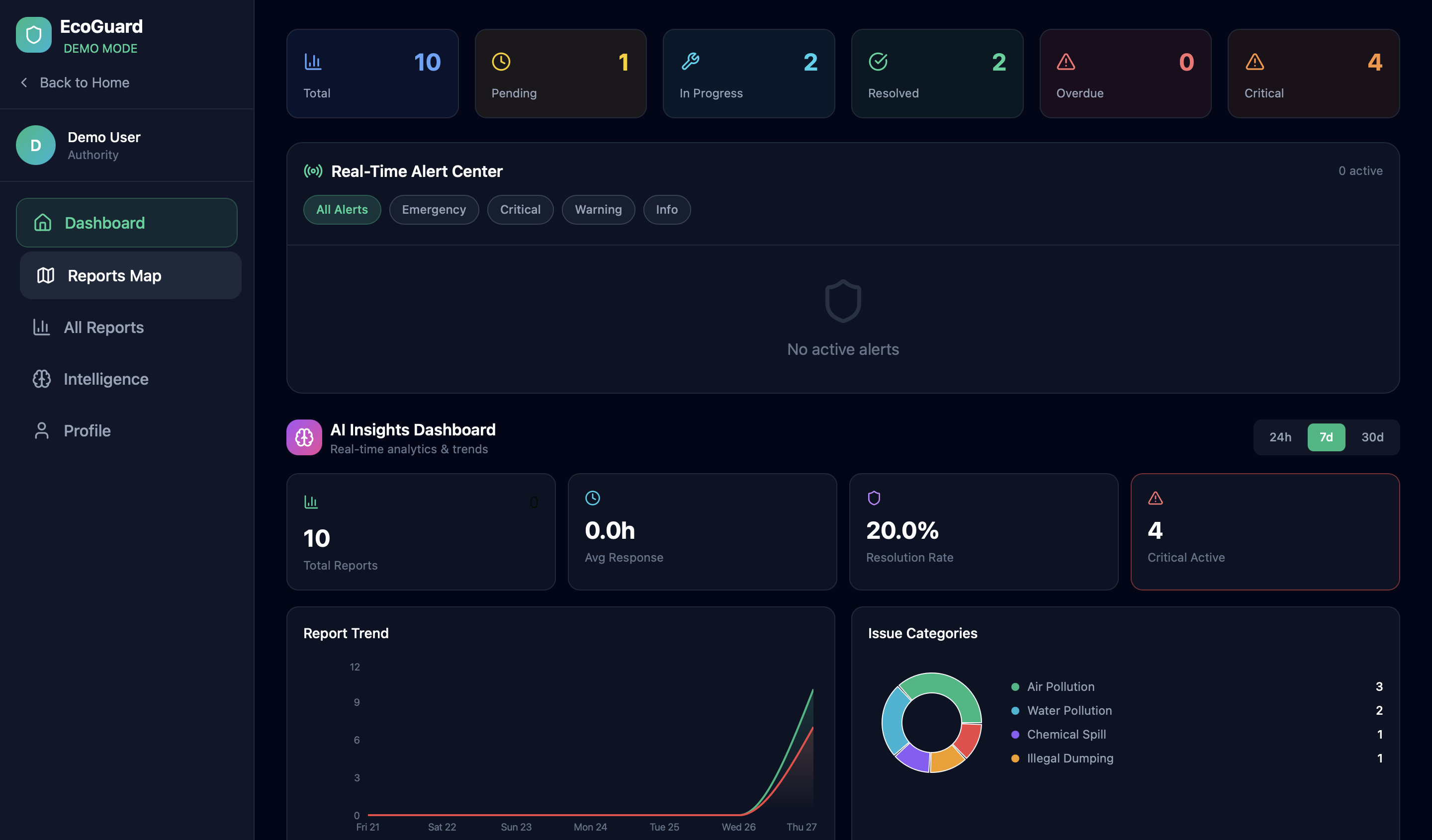Viewport: 1432px width, 840px height.
Task: Switch time range to 24h
Action: [x=1280, y=437]
